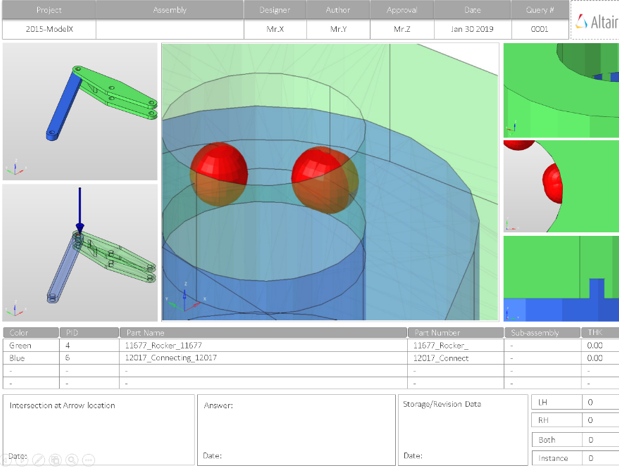
Task: Click the Part Name column header
Action: [x=146, y=332]
